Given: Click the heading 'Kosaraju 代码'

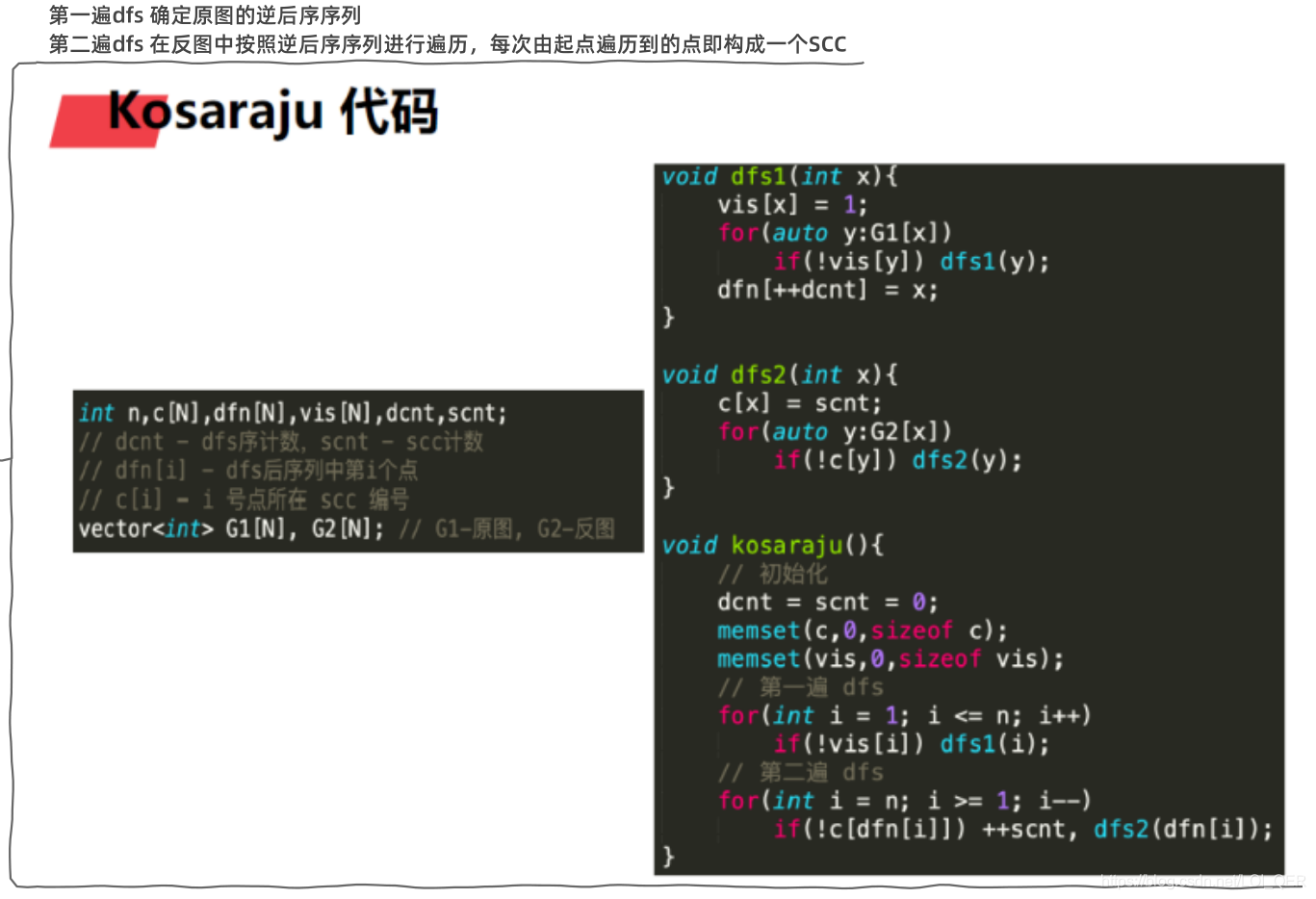Looking at the screenshot, I should [273, 112].
